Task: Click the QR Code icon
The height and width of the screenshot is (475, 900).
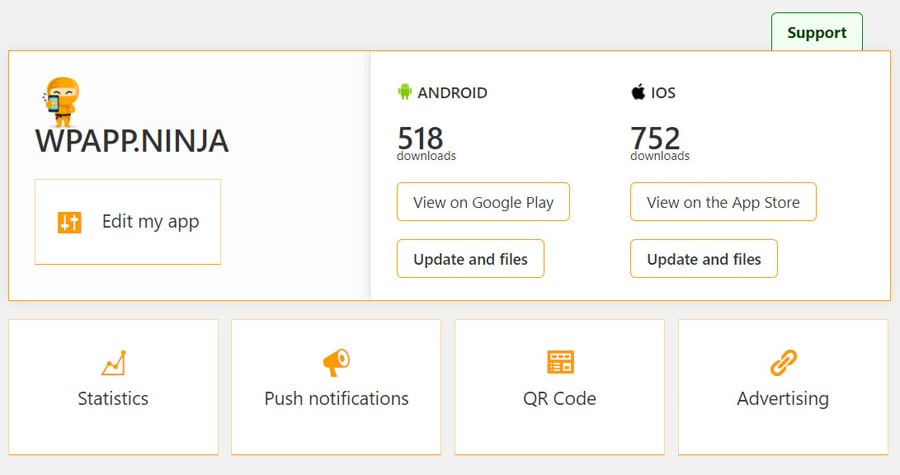Action: [560, 362]
